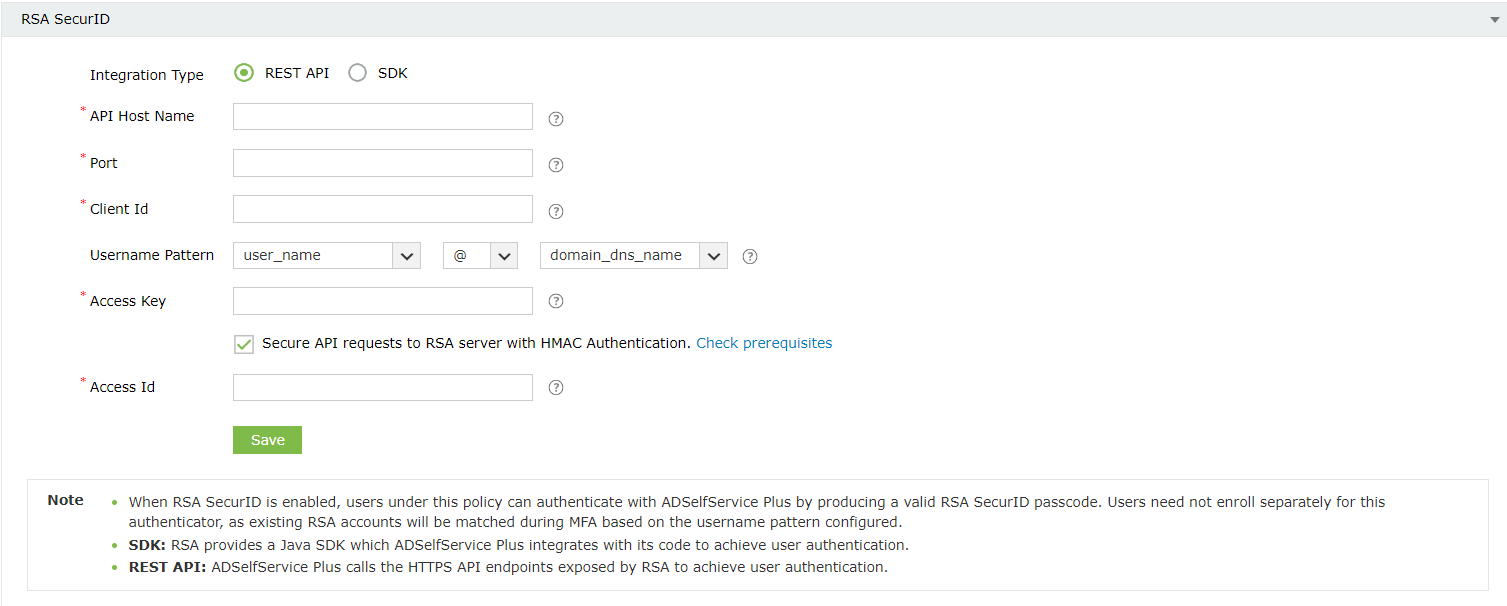The height and width of the screenshot is (606, 1507).
Task: Select SDK integration type
Action: [358, 73]
